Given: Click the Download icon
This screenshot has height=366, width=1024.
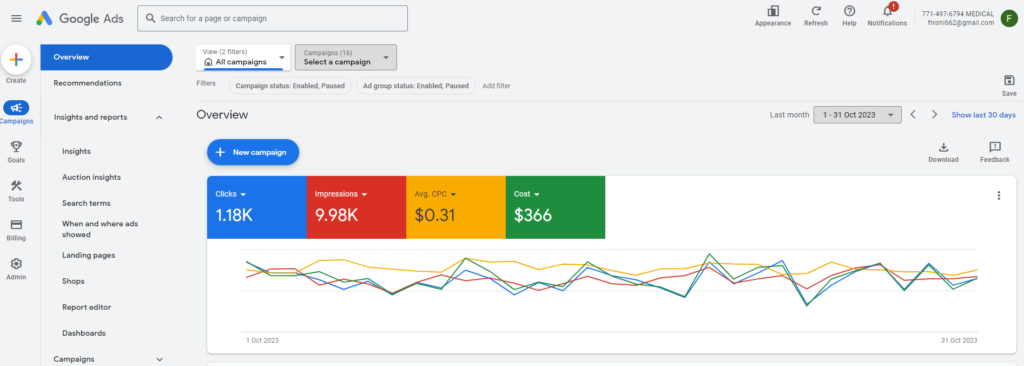Looking at the screenshot, I should 943,147.
